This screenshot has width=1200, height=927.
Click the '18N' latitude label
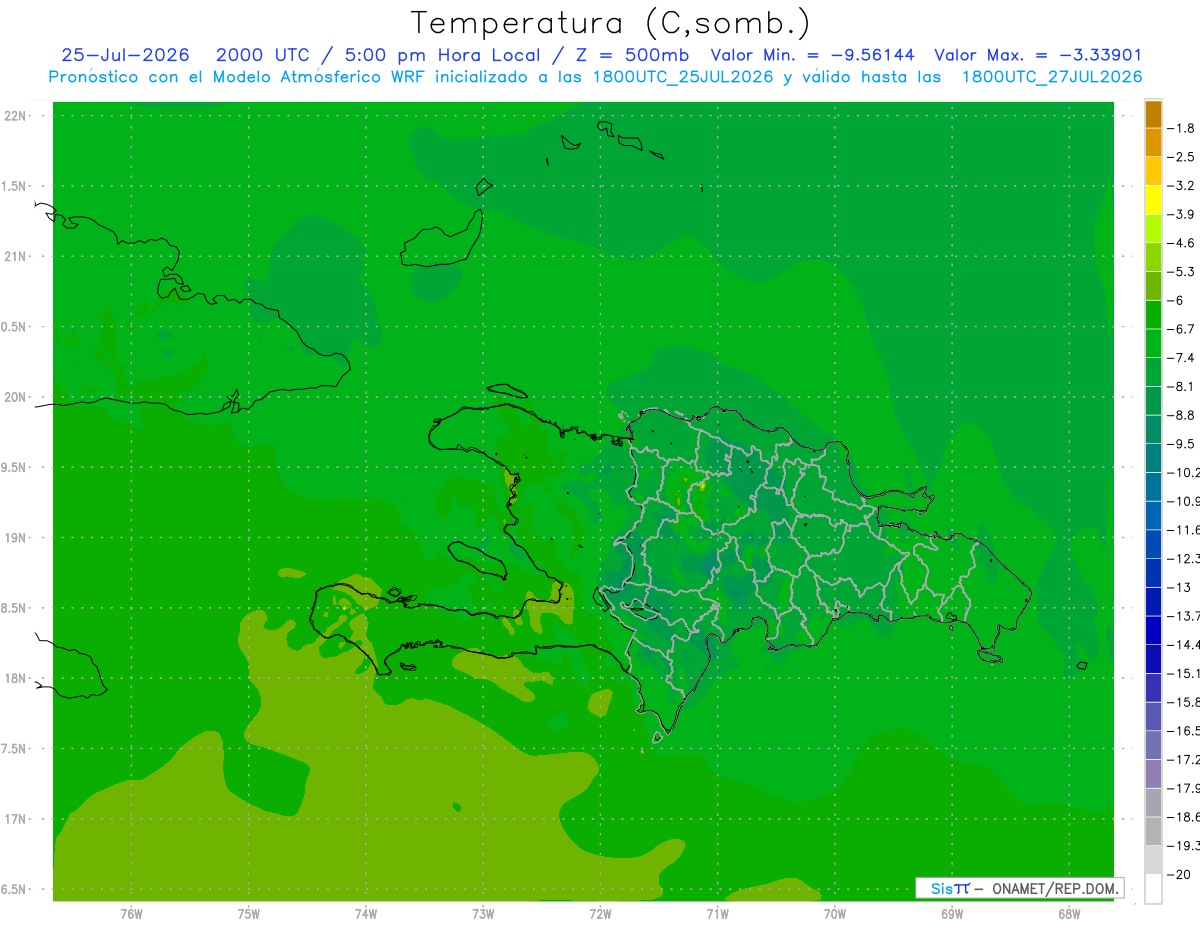15,679
